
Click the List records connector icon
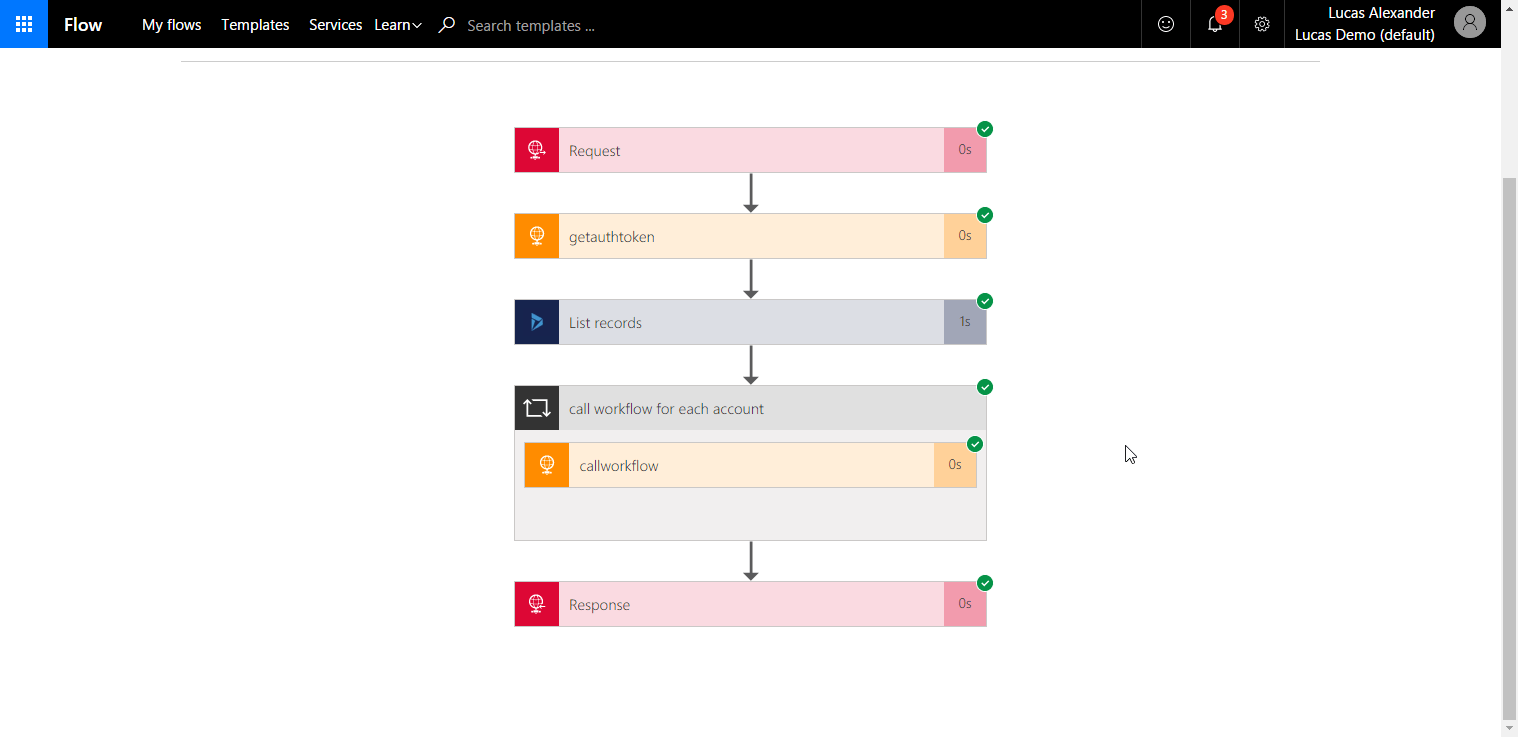536,321
